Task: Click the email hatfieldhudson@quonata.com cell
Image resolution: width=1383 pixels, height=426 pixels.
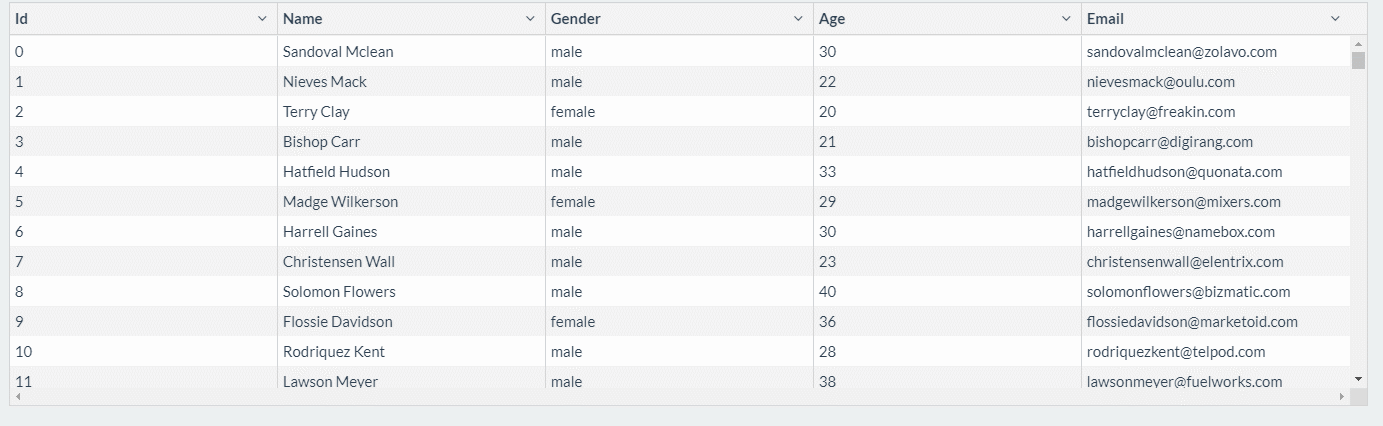Action: [x=1184, y=172]
